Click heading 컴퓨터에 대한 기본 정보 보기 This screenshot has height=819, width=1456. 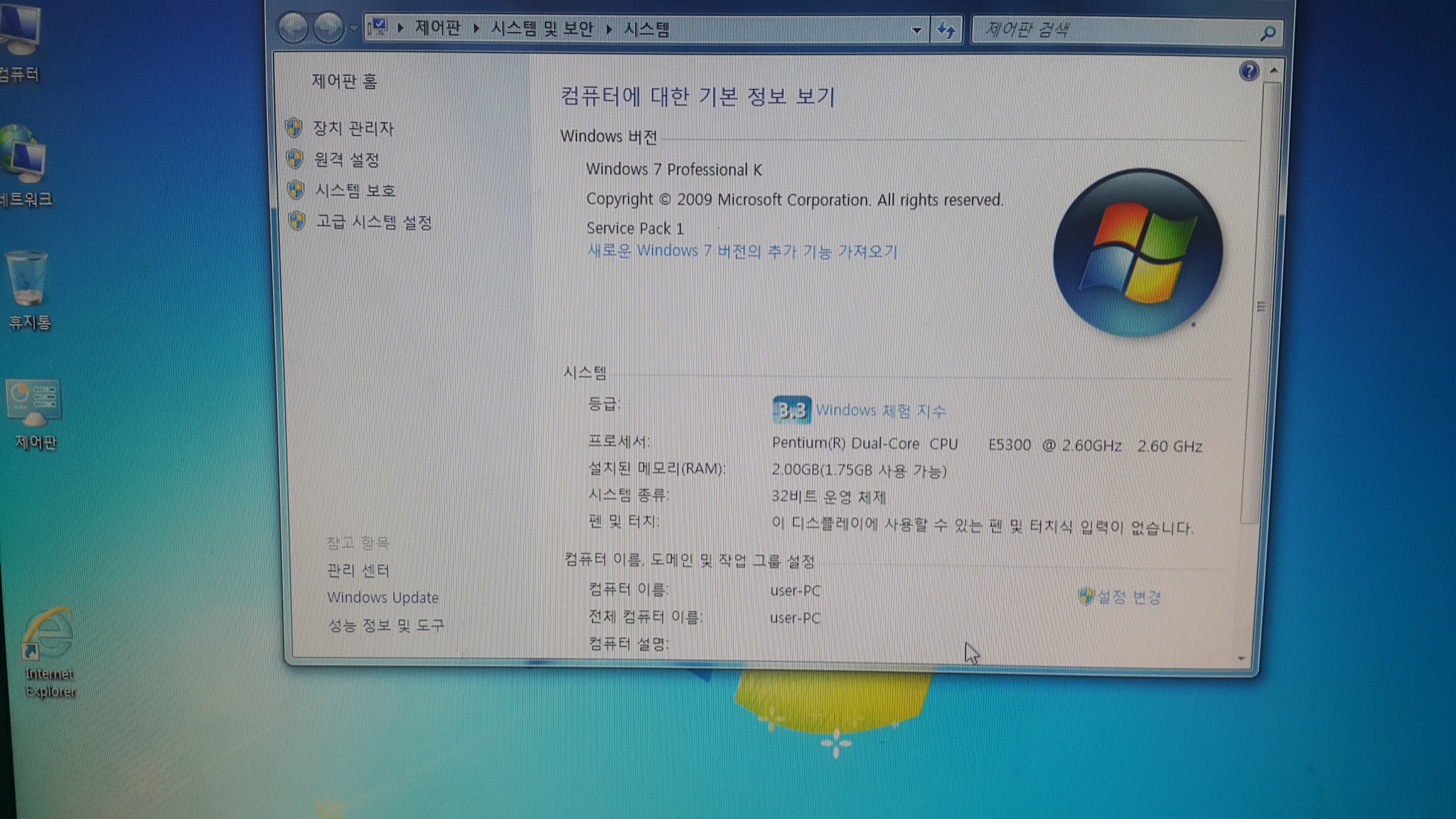[697, 95]
